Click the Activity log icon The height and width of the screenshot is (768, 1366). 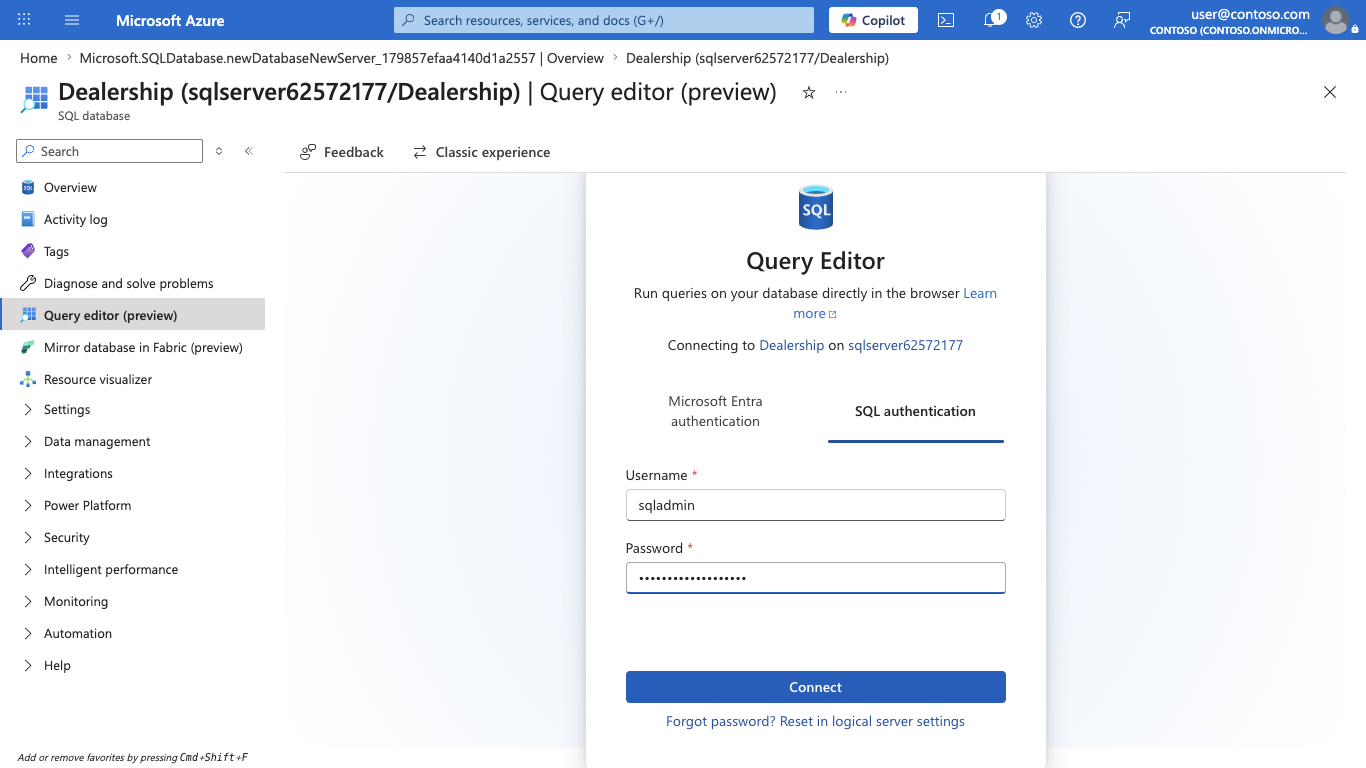pos(28,219)
